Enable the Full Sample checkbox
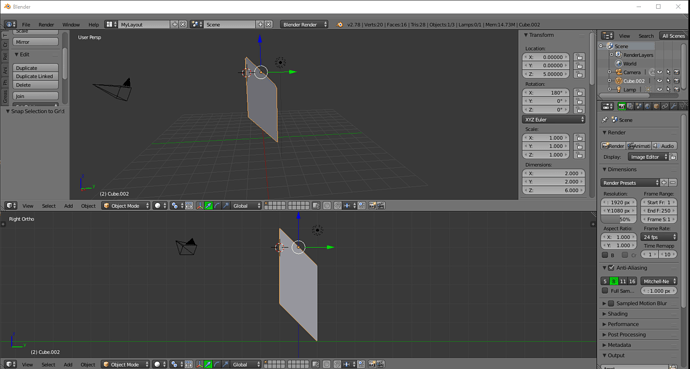Image resolution: width=690 pixels, height=369 pixels. point(605,291)
